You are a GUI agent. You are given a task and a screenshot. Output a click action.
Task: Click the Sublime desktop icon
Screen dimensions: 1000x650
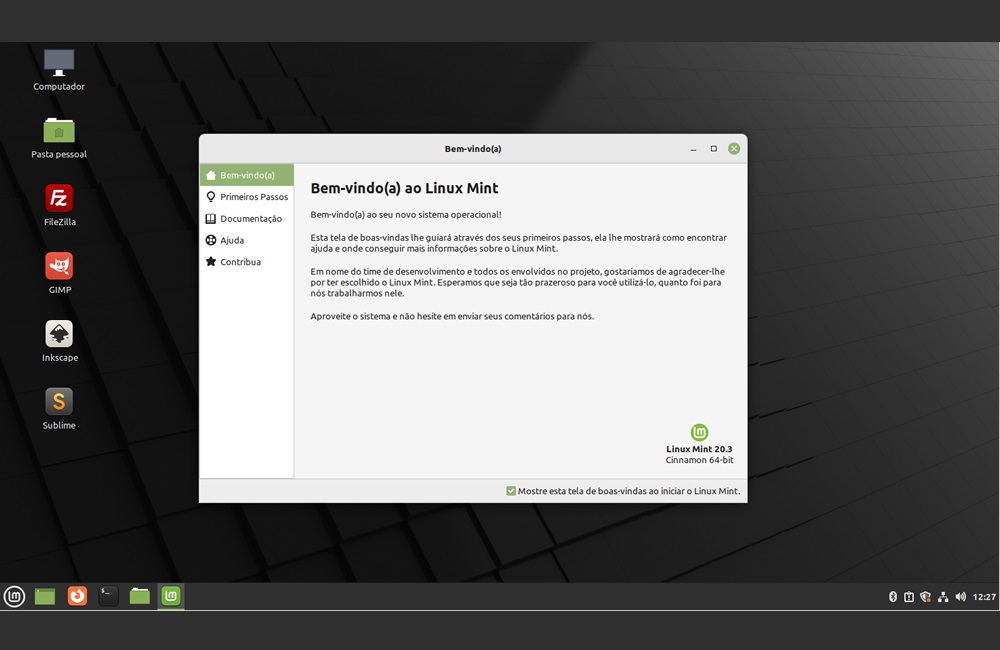pyautogui.click(x=59, y=402)
